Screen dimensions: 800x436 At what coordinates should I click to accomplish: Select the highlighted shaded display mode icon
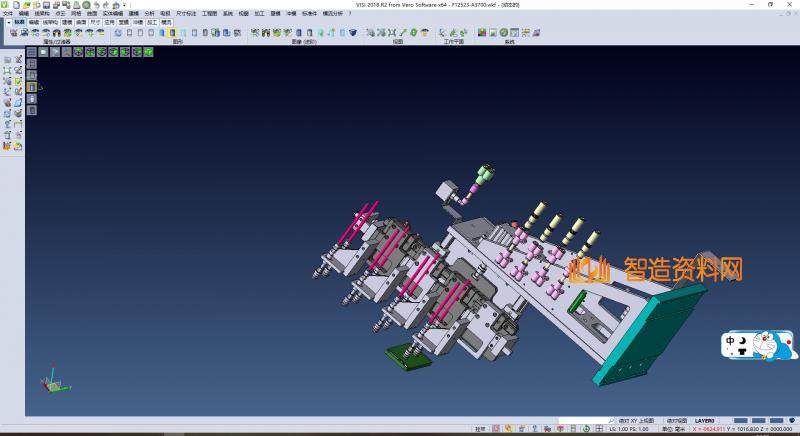[172, 33]
